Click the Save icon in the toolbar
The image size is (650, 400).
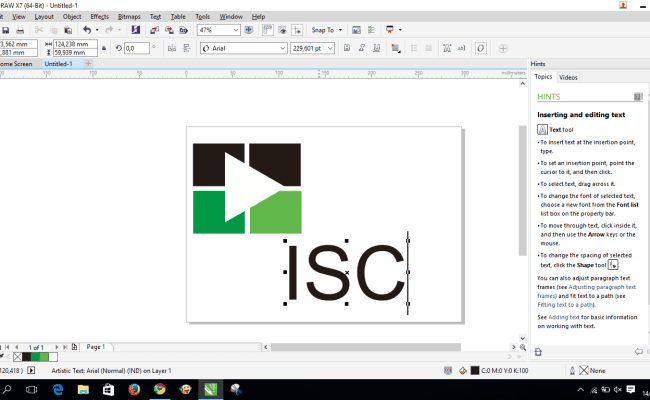[x=5, y=30]
